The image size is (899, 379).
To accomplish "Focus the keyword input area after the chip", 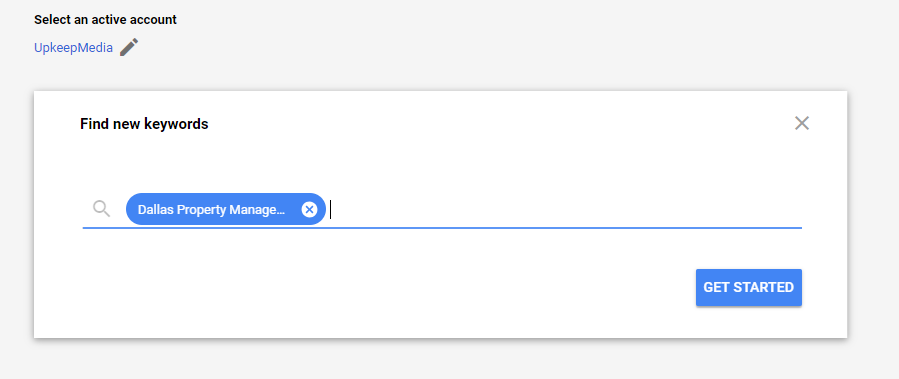I will coord(565,209).
